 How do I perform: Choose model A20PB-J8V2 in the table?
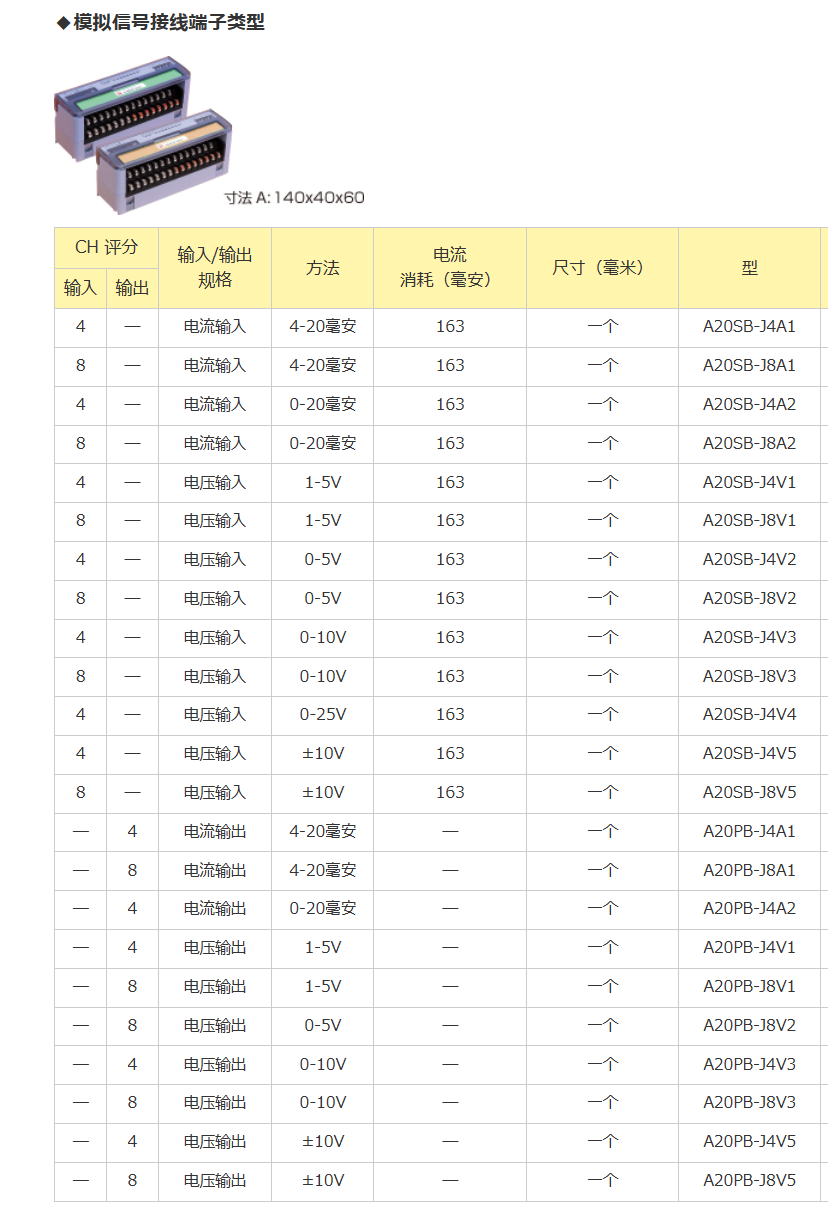749,1026
